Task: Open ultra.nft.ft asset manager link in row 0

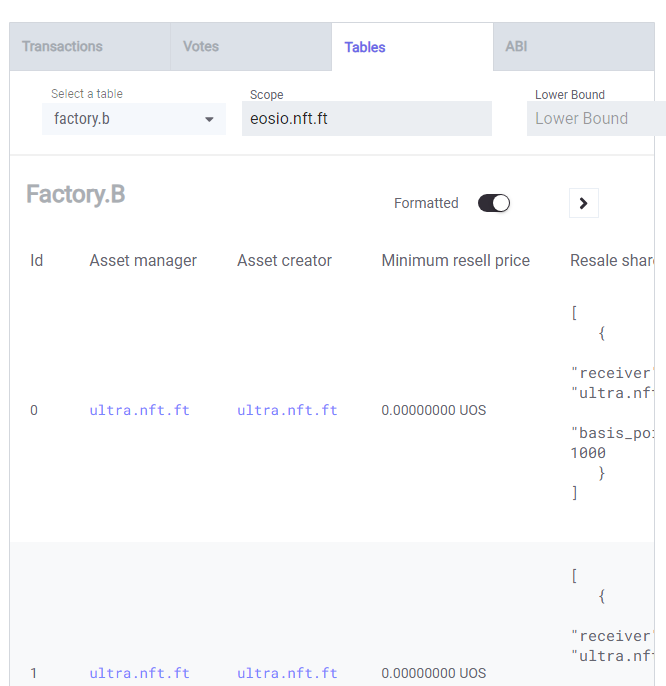Action: point(140,410)
